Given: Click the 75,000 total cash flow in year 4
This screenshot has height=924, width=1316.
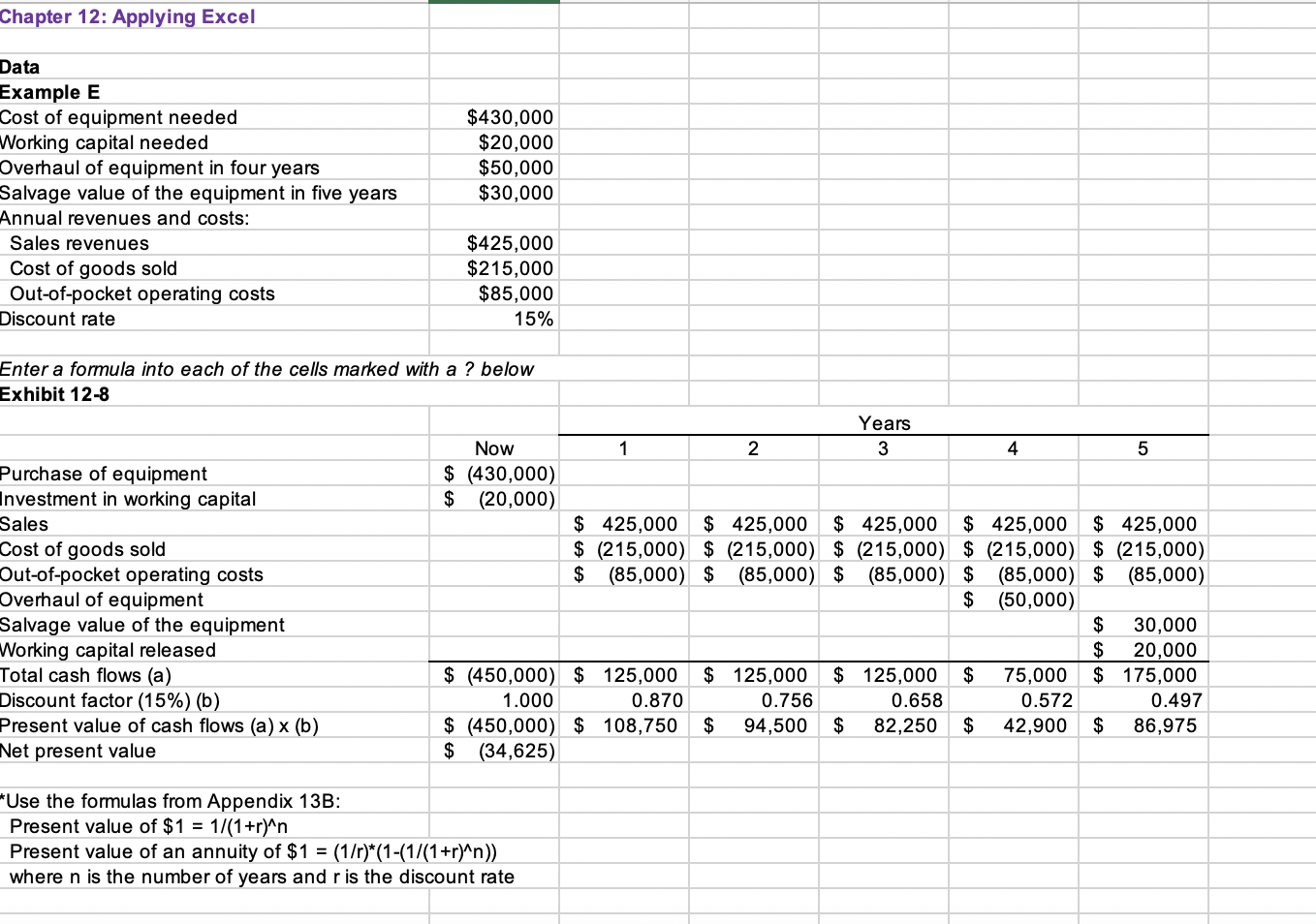Looking at the screenshot, I should [1014, 675].
